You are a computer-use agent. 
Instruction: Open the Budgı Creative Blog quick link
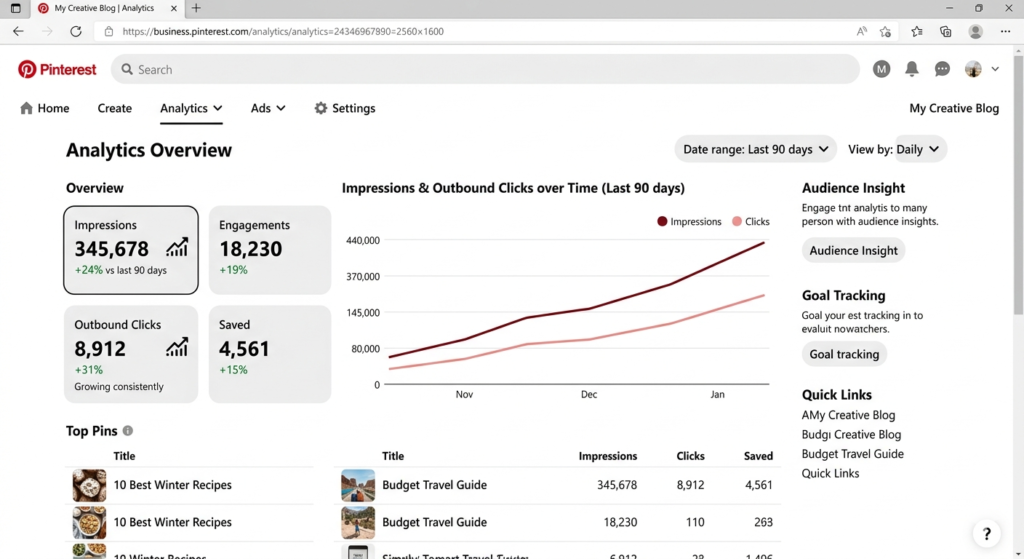tap(851, 435)
